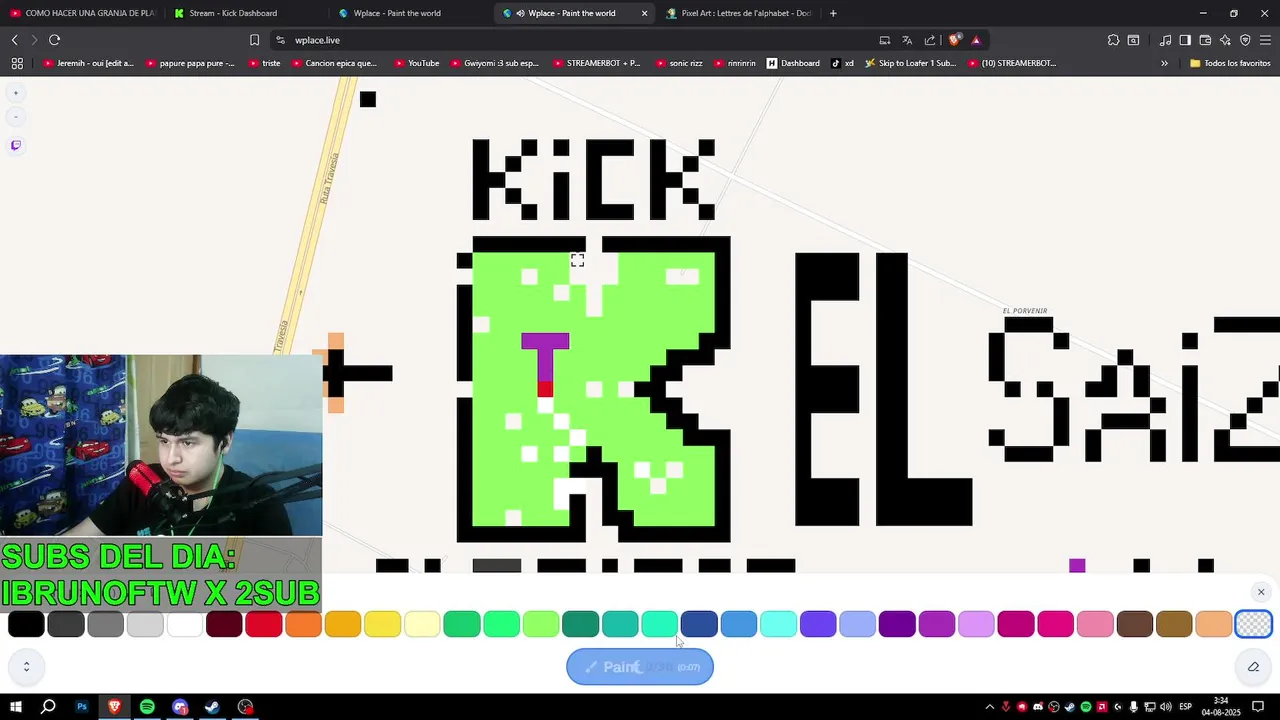Open the Brave hamburger menu
The image size is (1280, 720).
[1265, 40]
